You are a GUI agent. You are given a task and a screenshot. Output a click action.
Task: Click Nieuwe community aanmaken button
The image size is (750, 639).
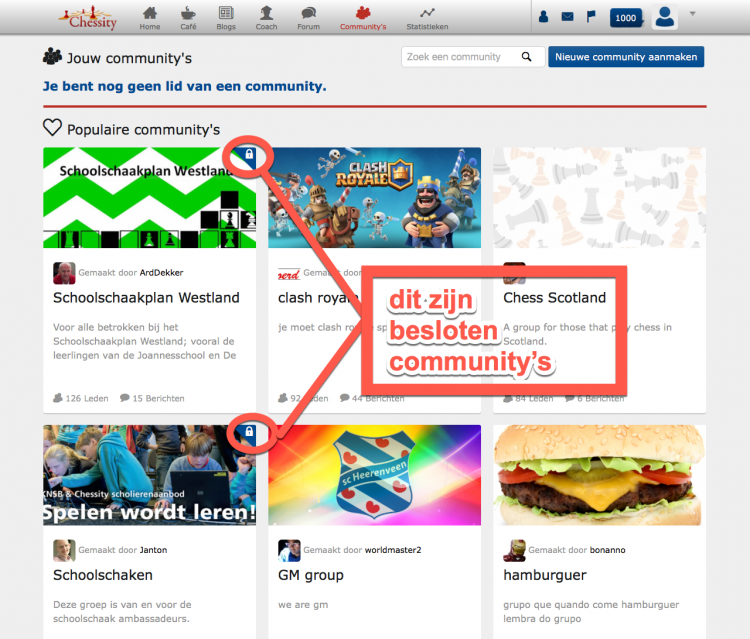(626, 57)
